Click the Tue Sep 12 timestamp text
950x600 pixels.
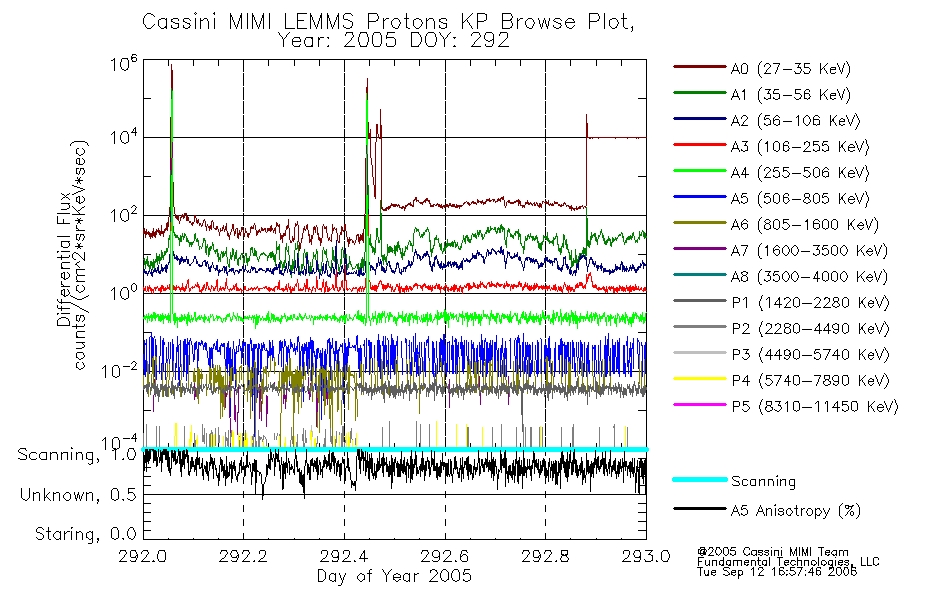point(777,572)
